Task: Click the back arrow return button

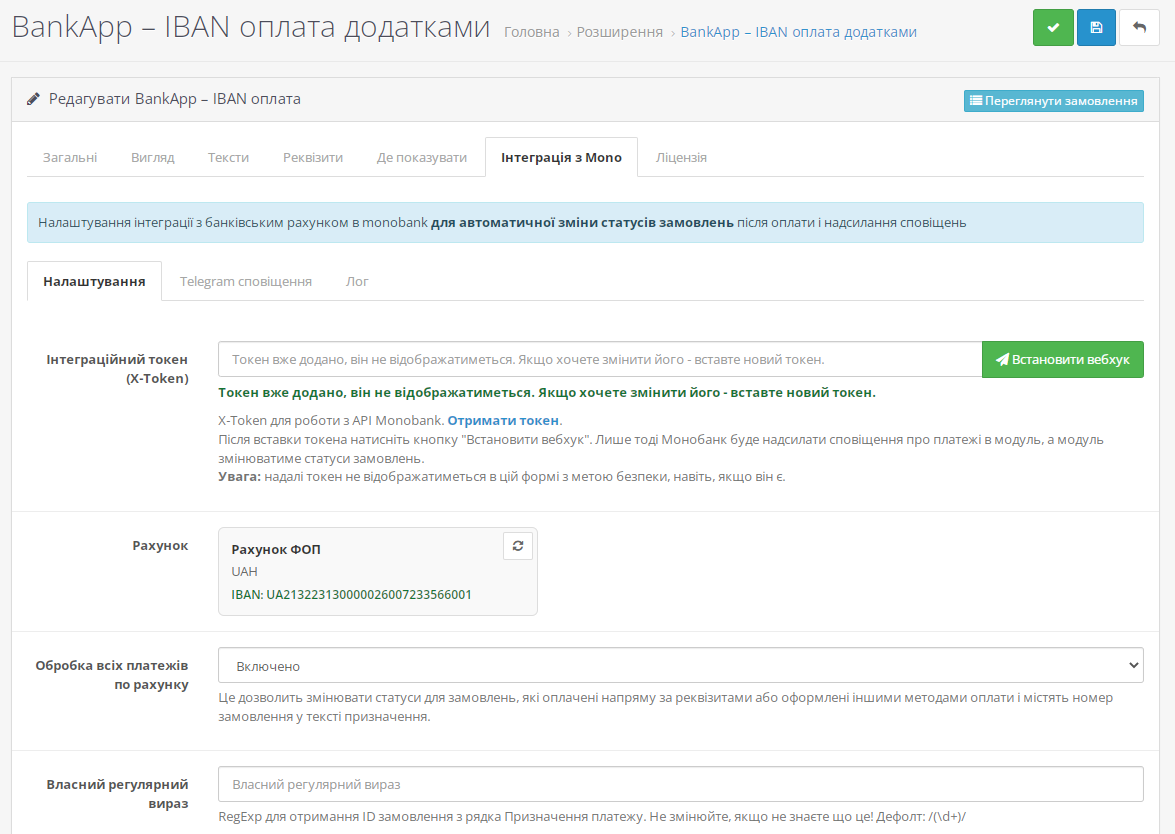Action: pos(1139,28)
